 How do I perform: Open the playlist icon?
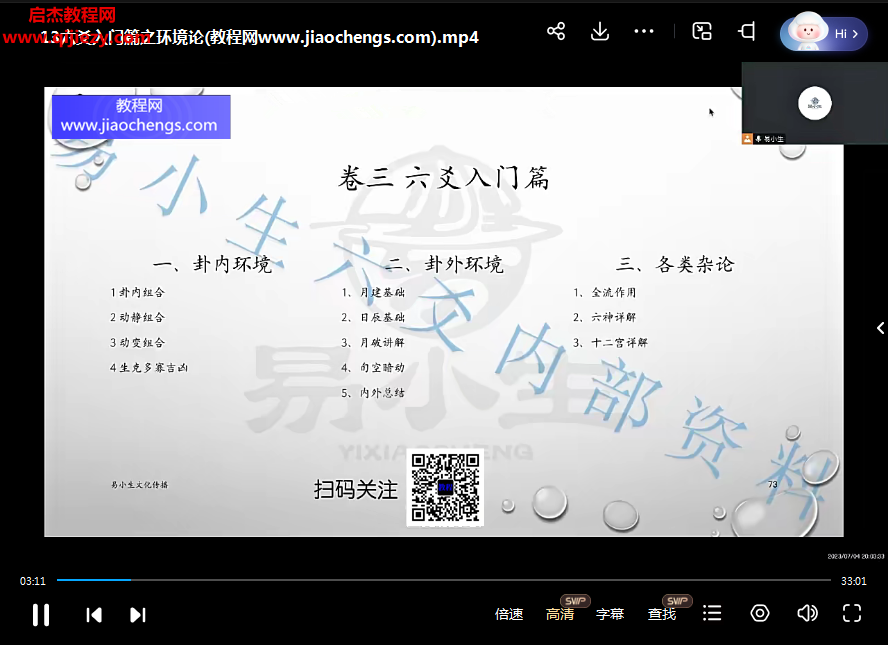[x=712, y=613]
